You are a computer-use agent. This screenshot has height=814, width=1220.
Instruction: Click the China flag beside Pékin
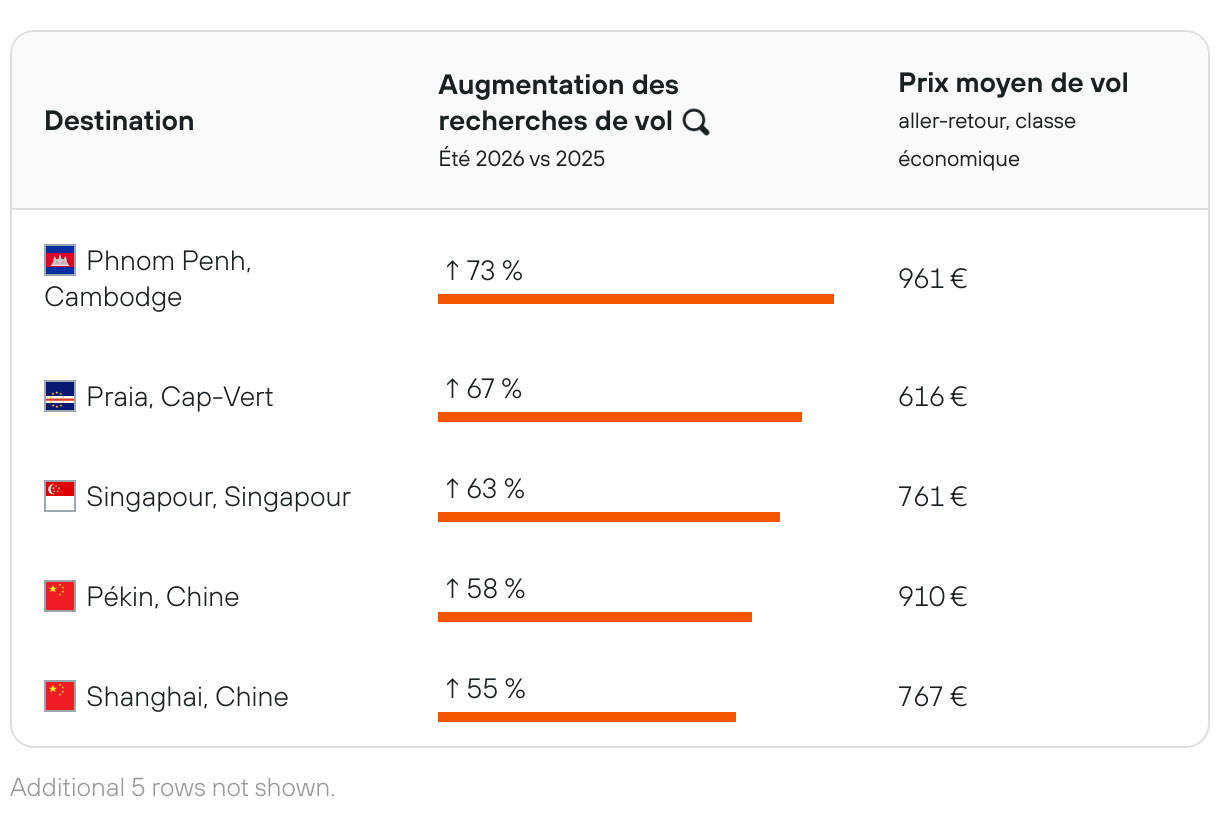click(x=60, y=597)
